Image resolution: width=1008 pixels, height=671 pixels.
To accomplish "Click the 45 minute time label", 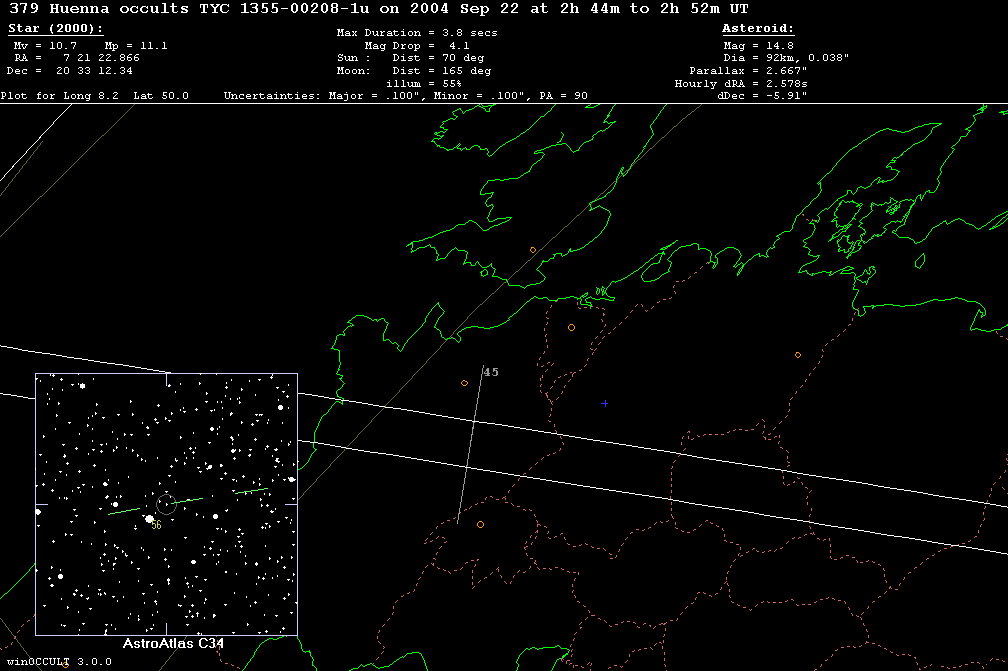I will point(491,372).
